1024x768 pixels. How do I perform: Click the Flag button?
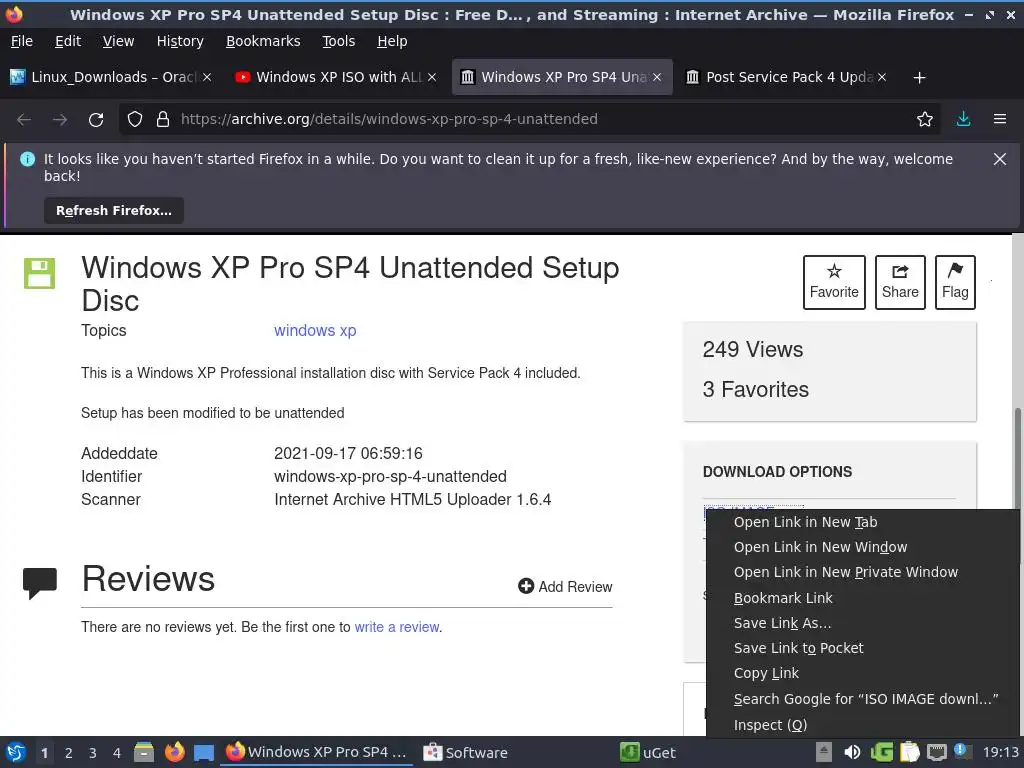pos(955,282)
